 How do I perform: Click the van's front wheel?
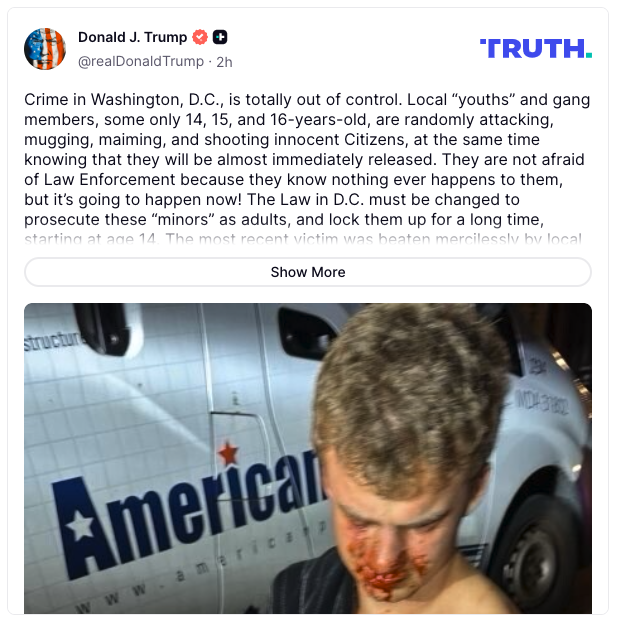pos(535,559)
